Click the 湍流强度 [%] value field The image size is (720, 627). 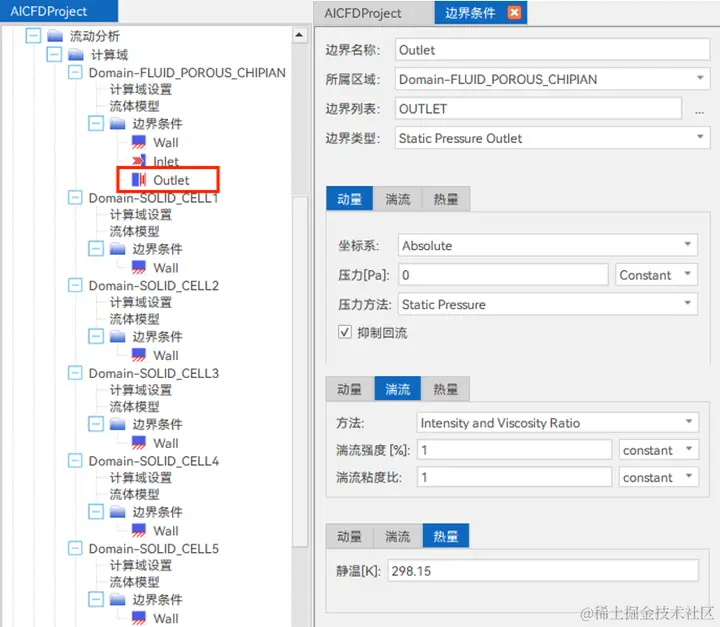click(x=514, y=450)
